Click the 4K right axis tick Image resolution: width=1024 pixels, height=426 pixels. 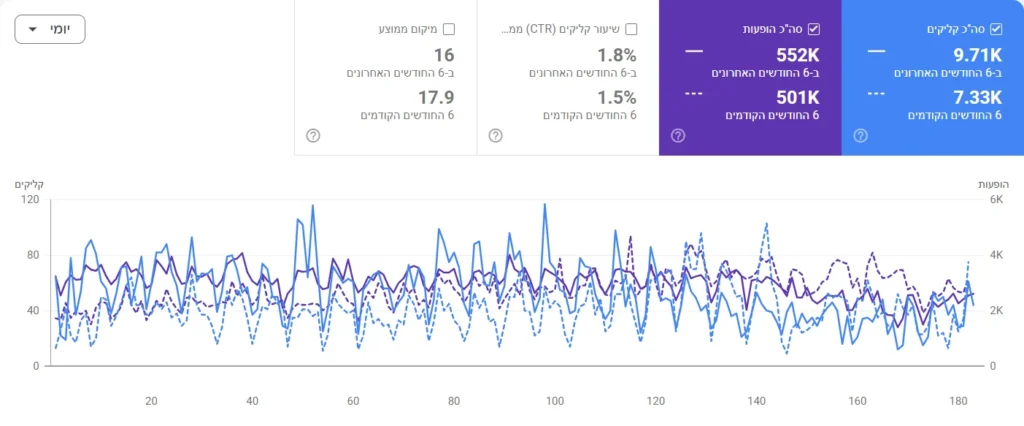pyautogui.click(x=996, y=255)
